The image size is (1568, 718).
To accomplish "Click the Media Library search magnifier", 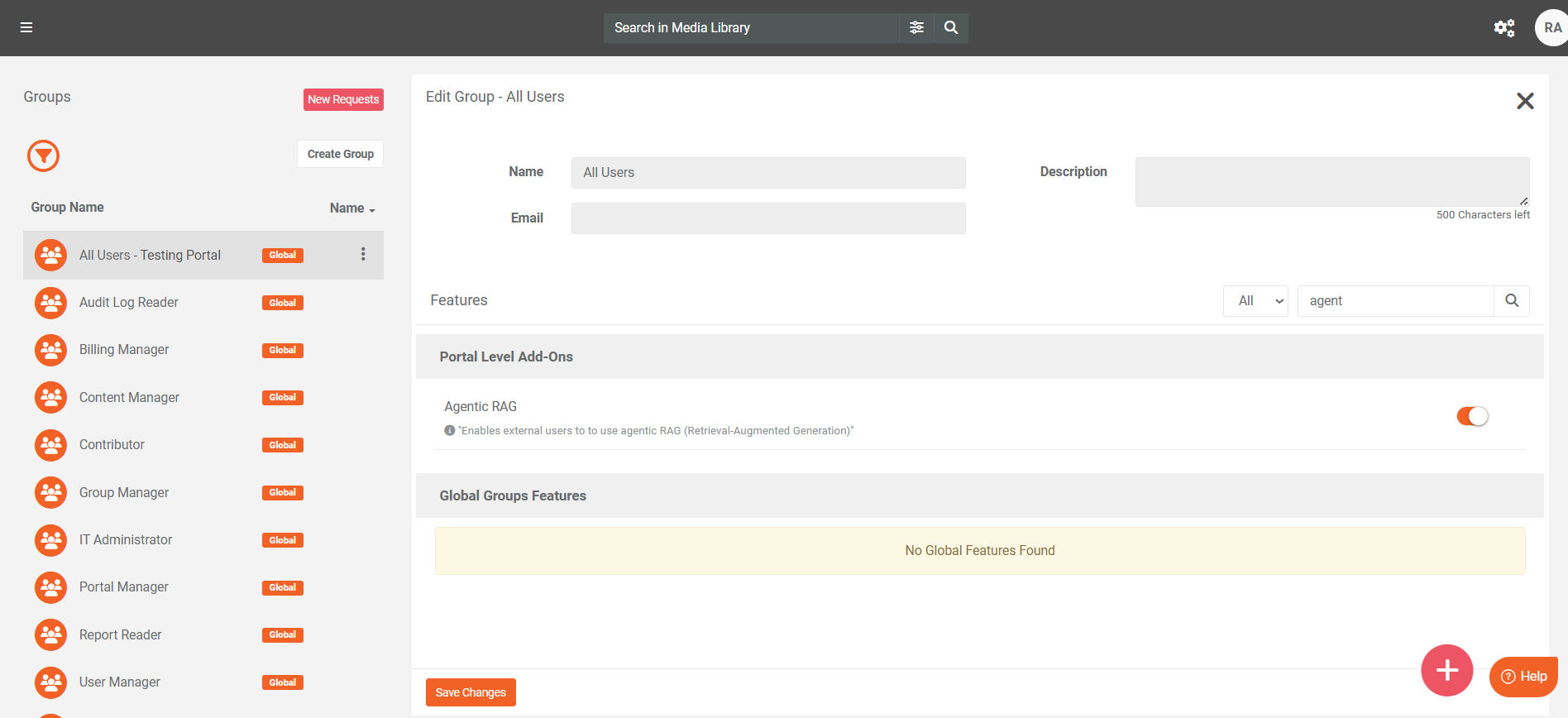I will click(951, 27).
